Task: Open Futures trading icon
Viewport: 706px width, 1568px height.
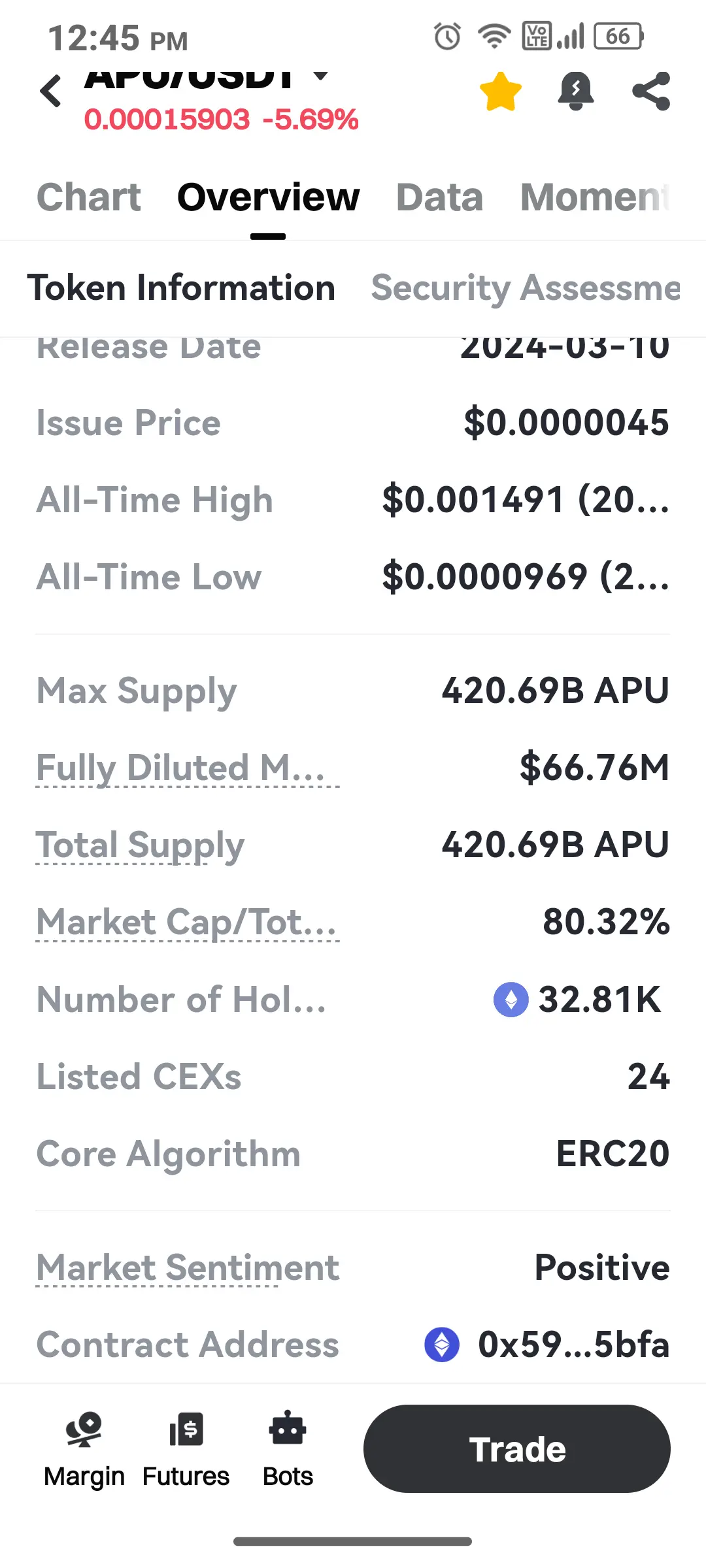Action: (x=186, y=1449)
